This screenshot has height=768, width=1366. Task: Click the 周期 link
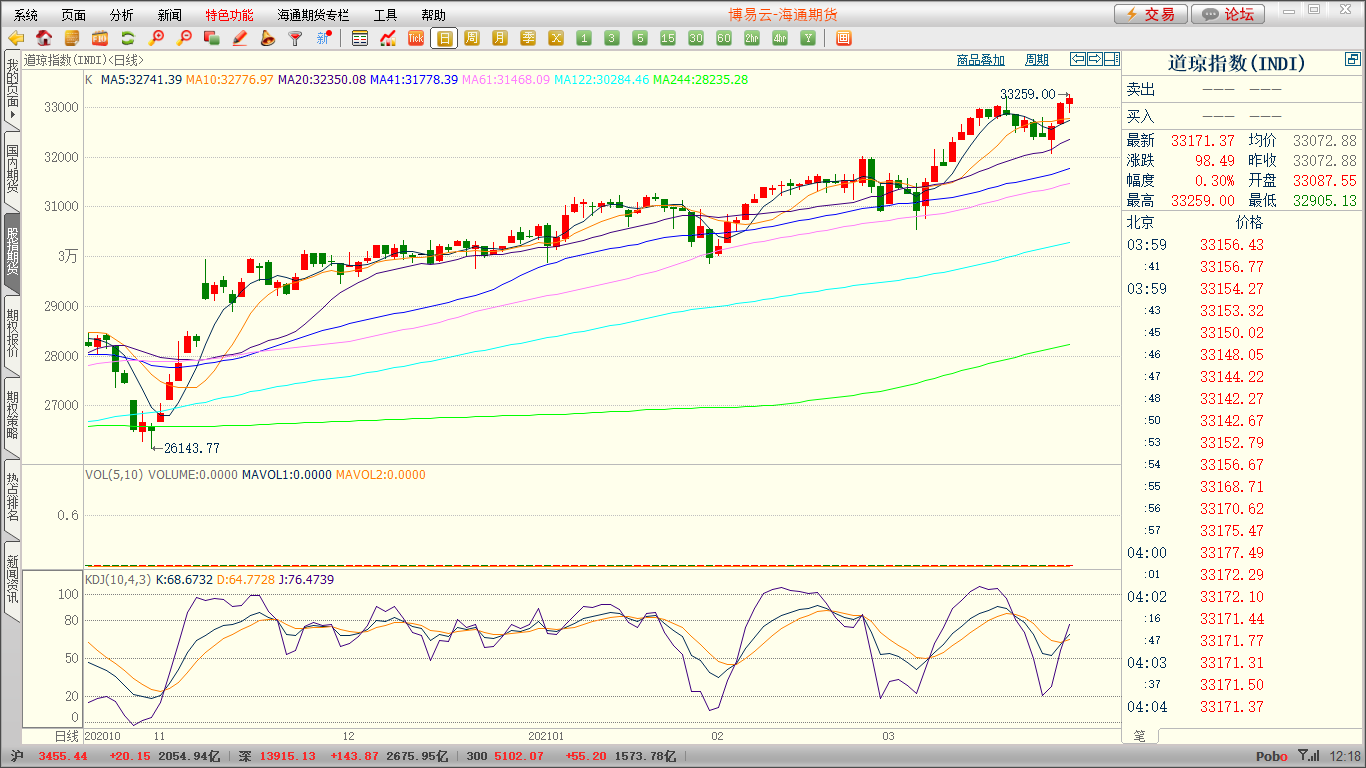pos(1037,60)
